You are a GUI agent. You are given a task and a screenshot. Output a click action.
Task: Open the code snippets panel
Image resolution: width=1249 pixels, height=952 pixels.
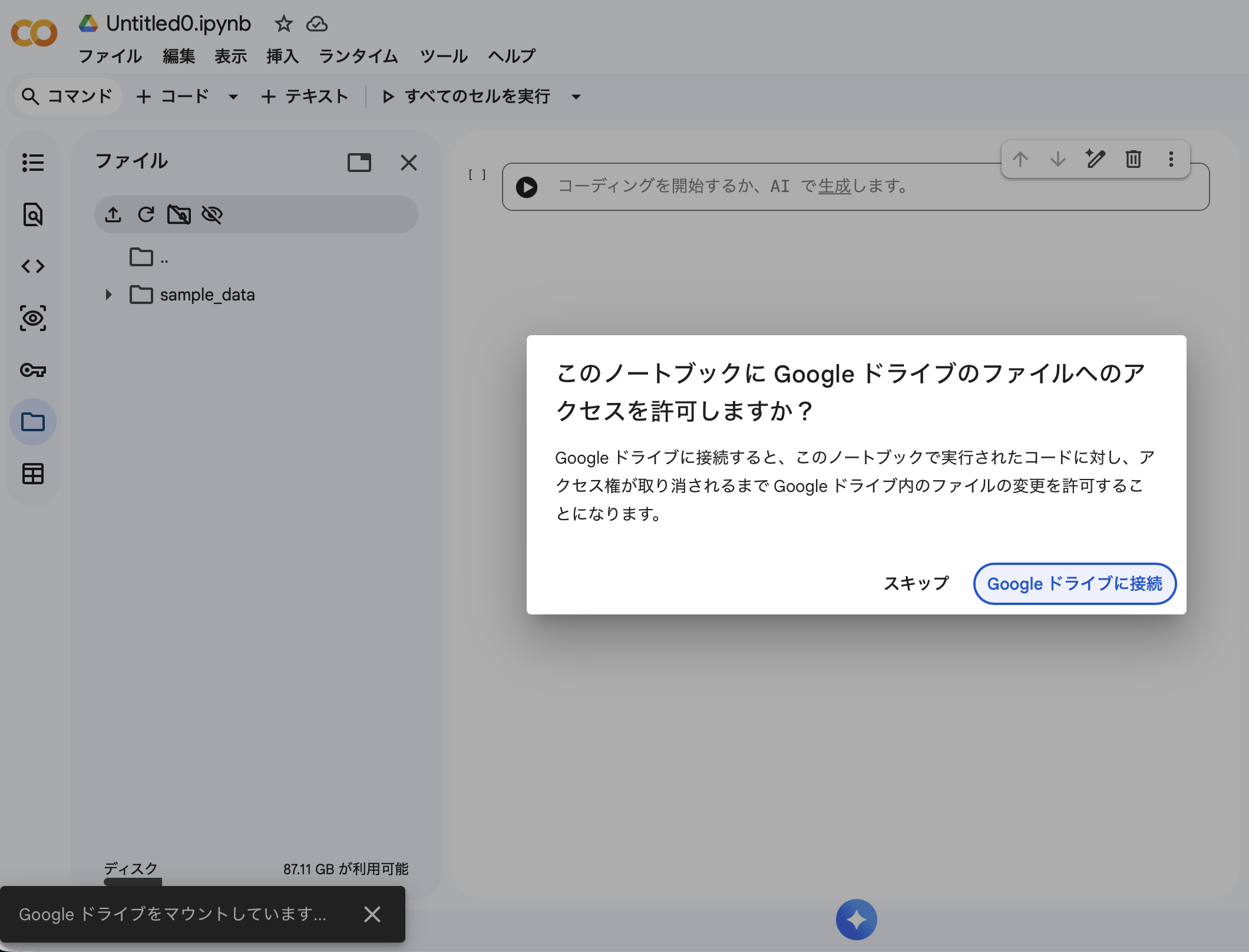pyautogui.click(x=34, y=266)
